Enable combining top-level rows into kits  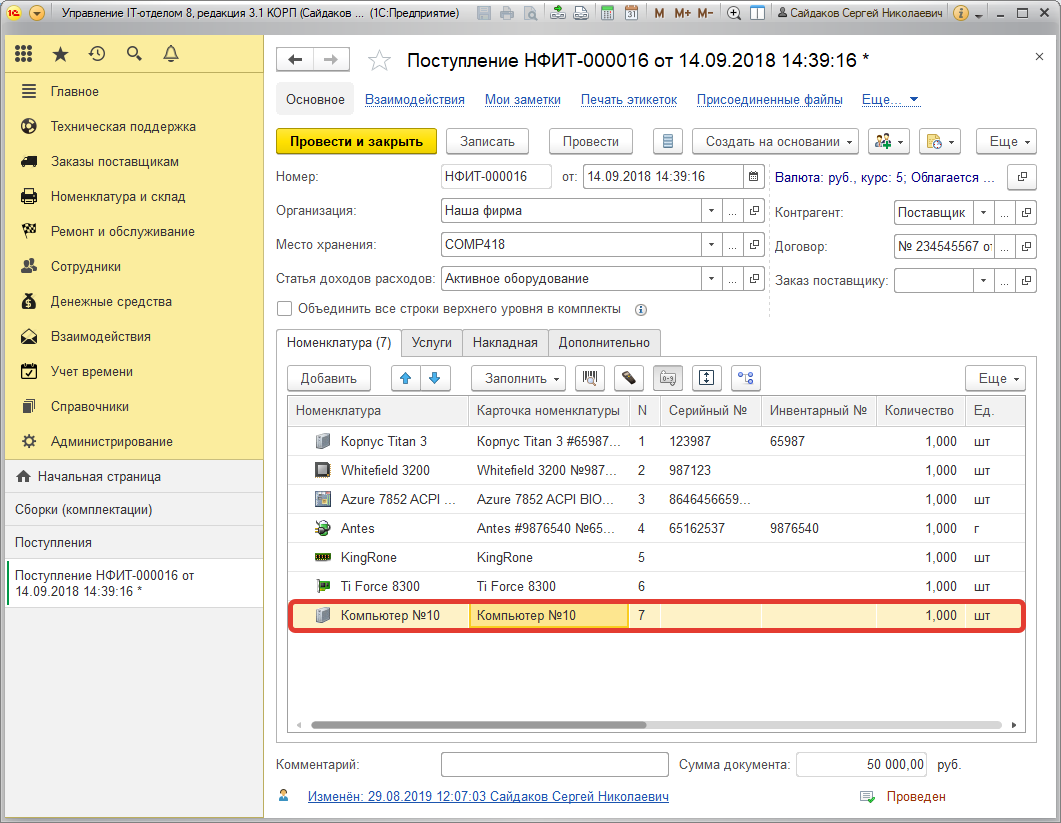click(x=284, y=309)
